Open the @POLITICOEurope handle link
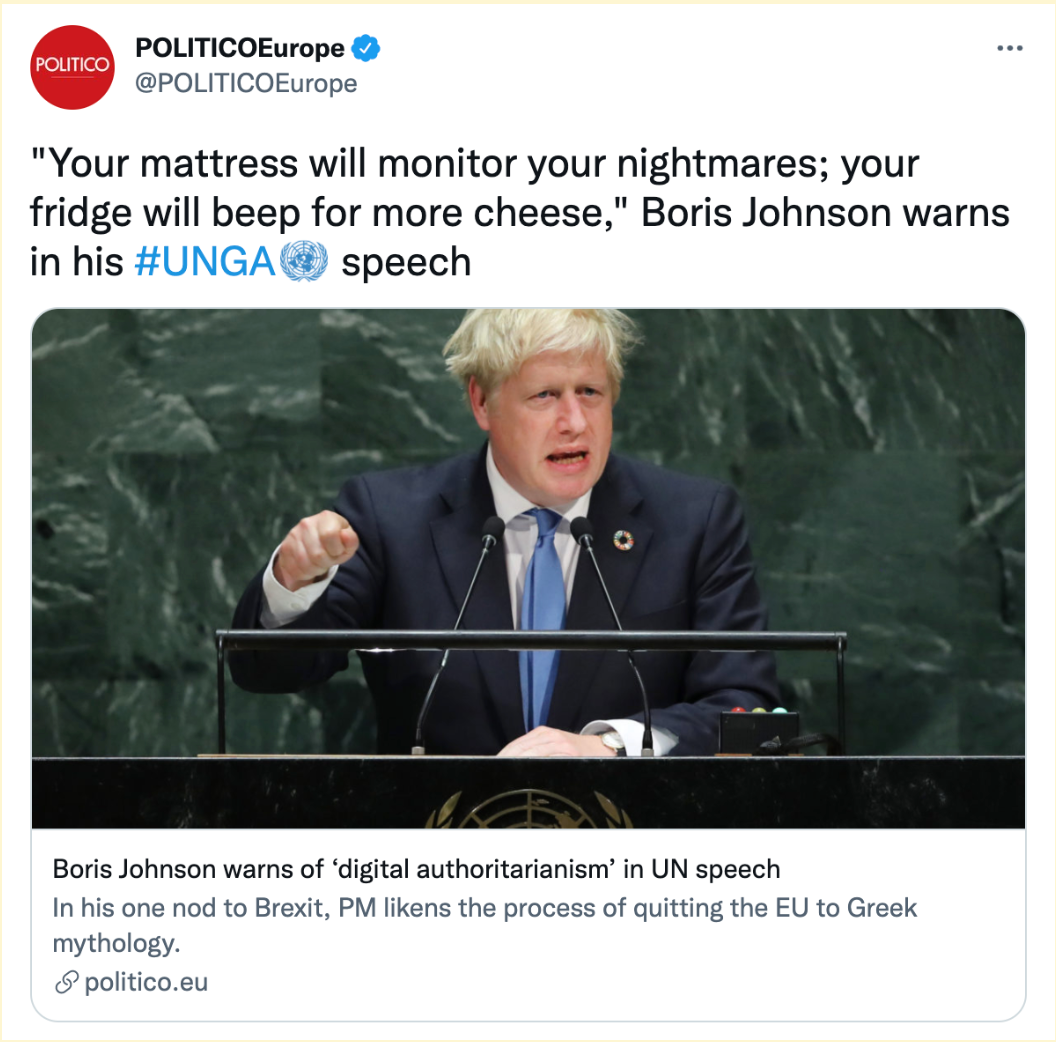This screenshot has width=1056, height=1042. click(x=246, y=84)
